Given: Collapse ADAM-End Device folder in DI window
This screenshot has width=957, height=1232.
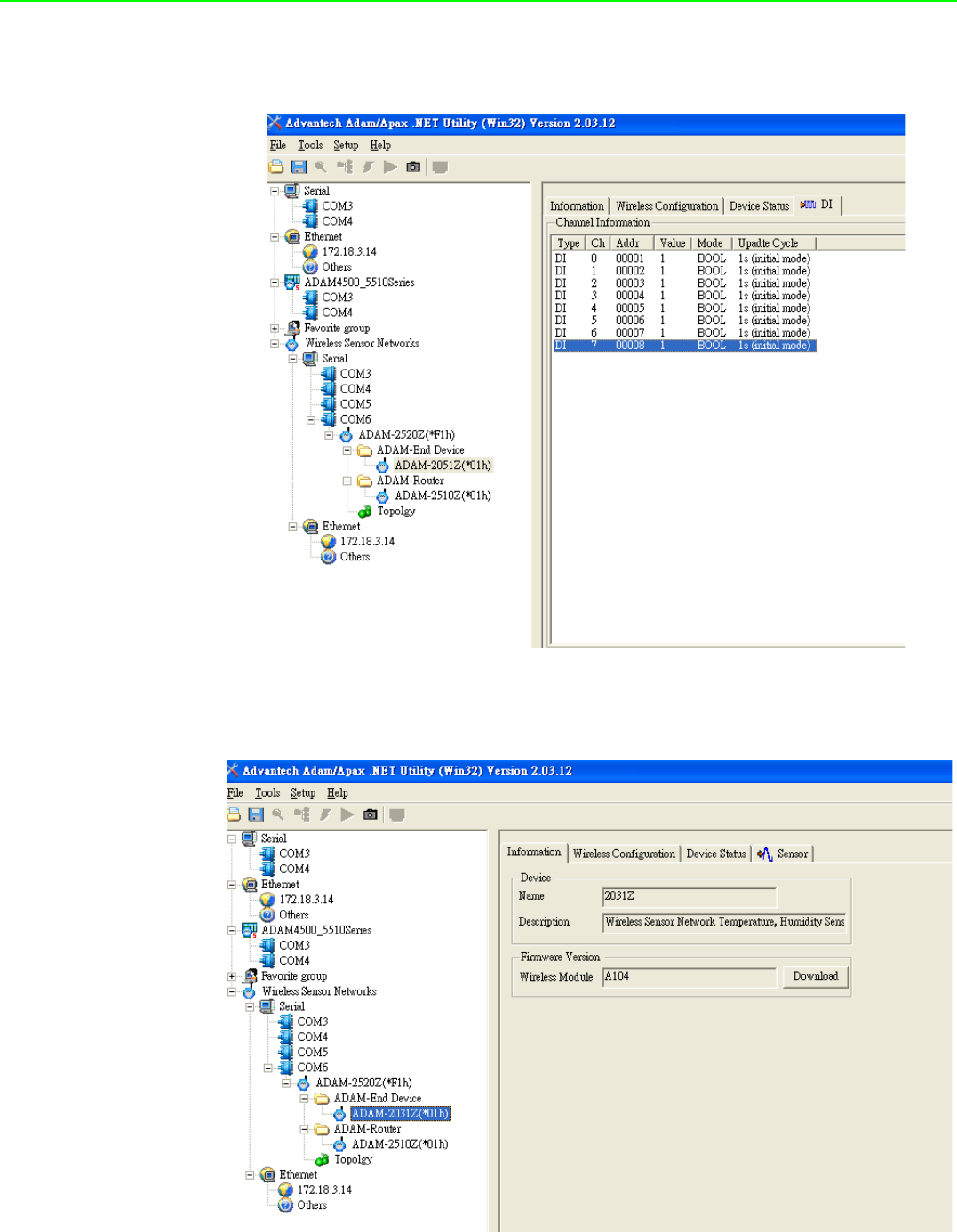Looking at the screenshot, I should [x=347, y=450].
